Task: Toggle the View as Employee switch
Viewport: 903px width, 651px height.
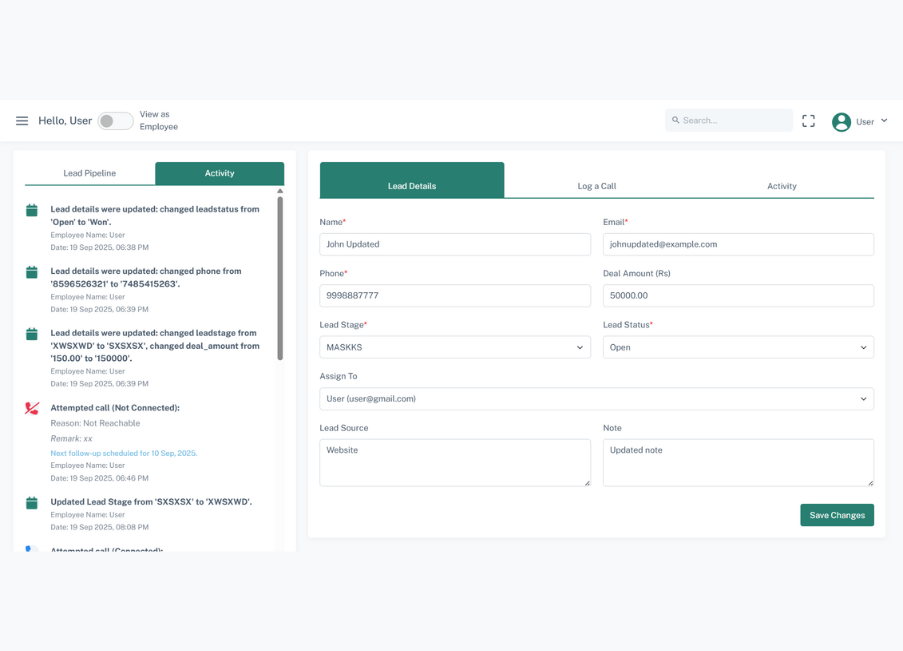Action: click(114, 120)
